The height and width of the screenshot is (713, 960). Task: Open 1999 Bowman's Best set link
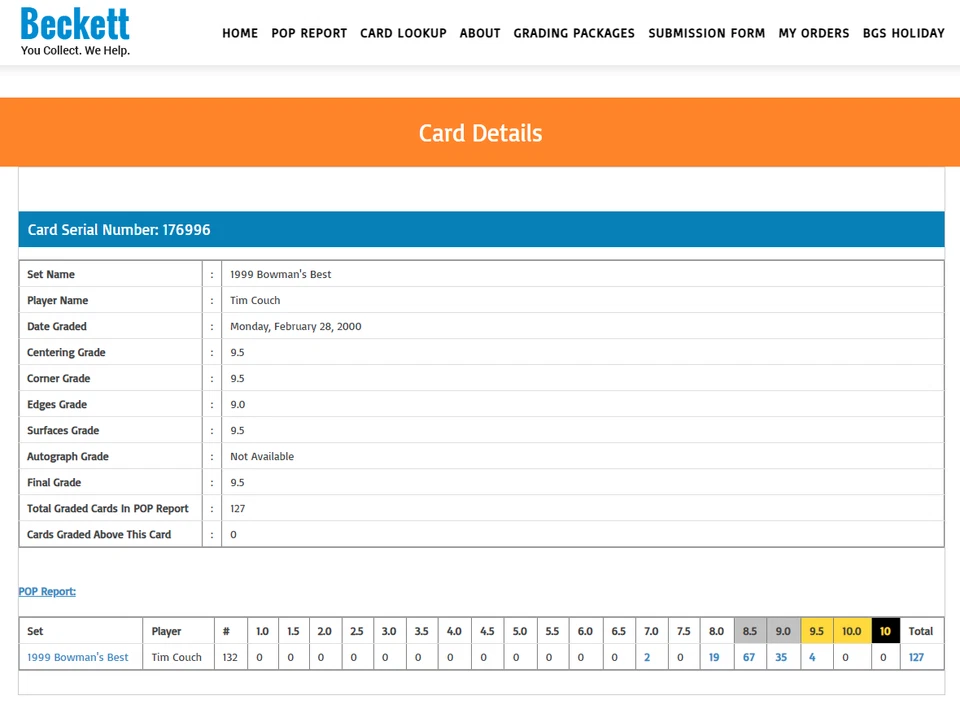click(x=78, y=657)
